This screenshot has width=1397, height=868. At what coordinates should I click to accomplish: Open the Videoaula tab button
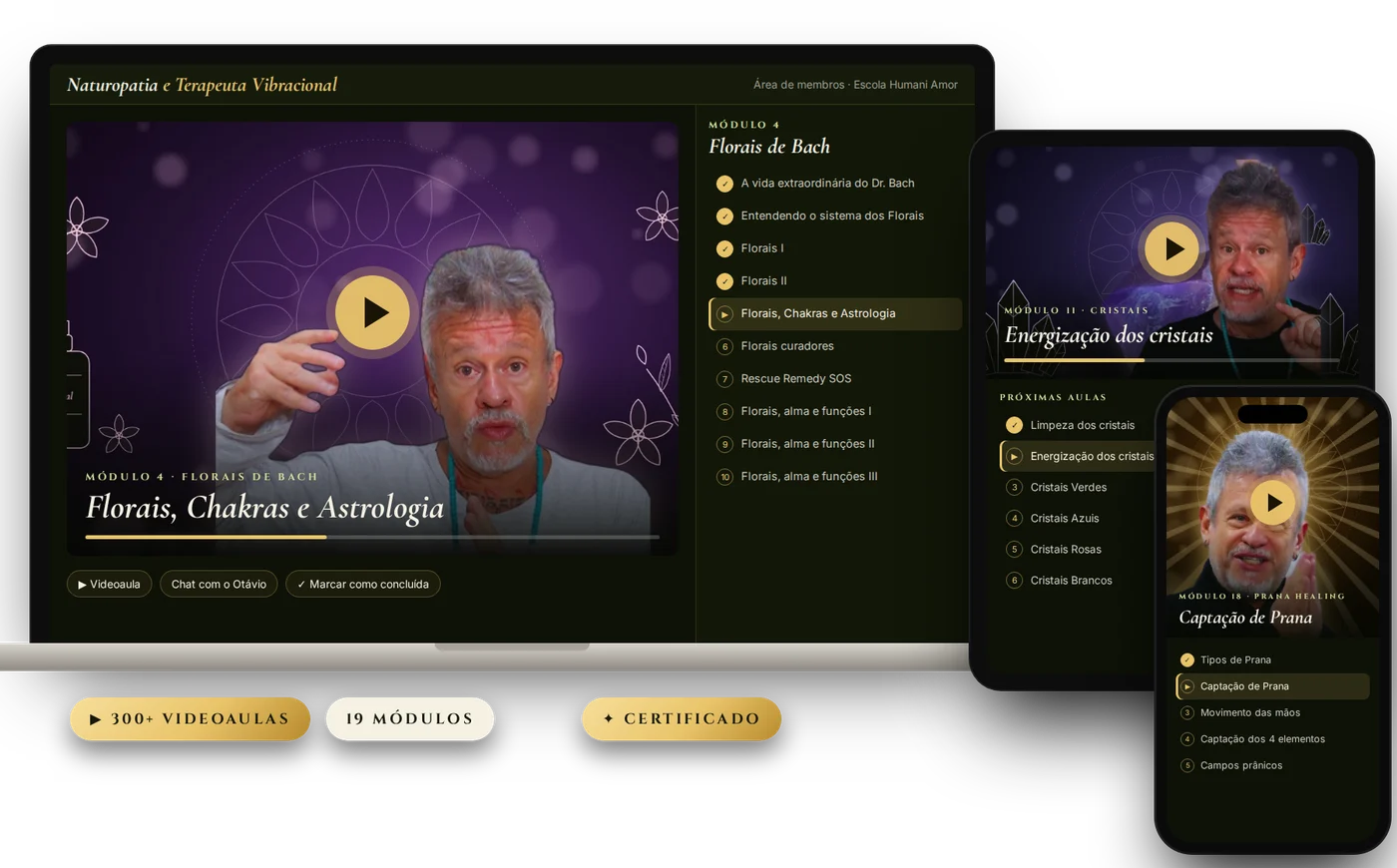click(x=109, y=584)
